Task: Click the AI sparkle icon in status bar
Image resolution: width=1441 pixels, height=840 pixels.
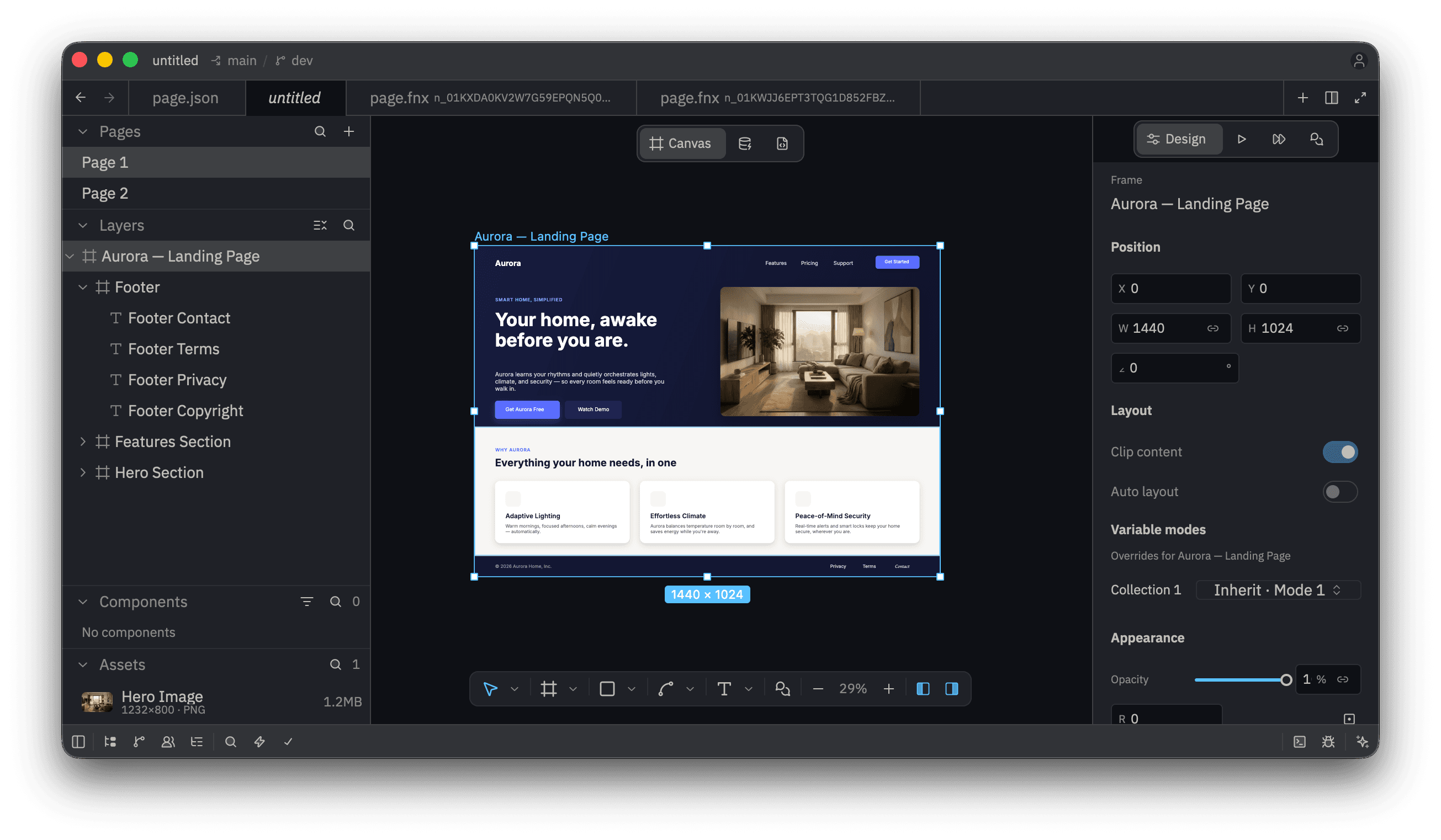Action: pyautogui.click(x=1362, y=742)
